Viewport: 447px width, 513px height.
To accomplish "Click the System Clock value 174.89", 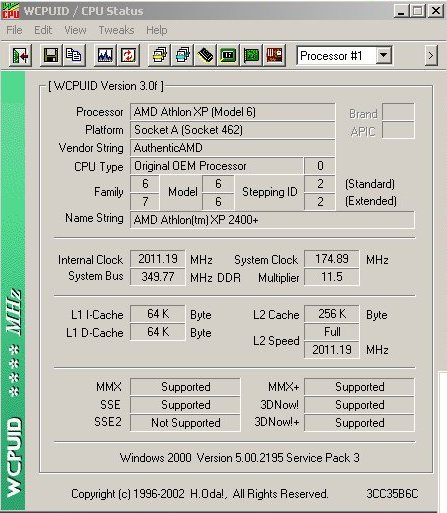I will pos(332,259).
